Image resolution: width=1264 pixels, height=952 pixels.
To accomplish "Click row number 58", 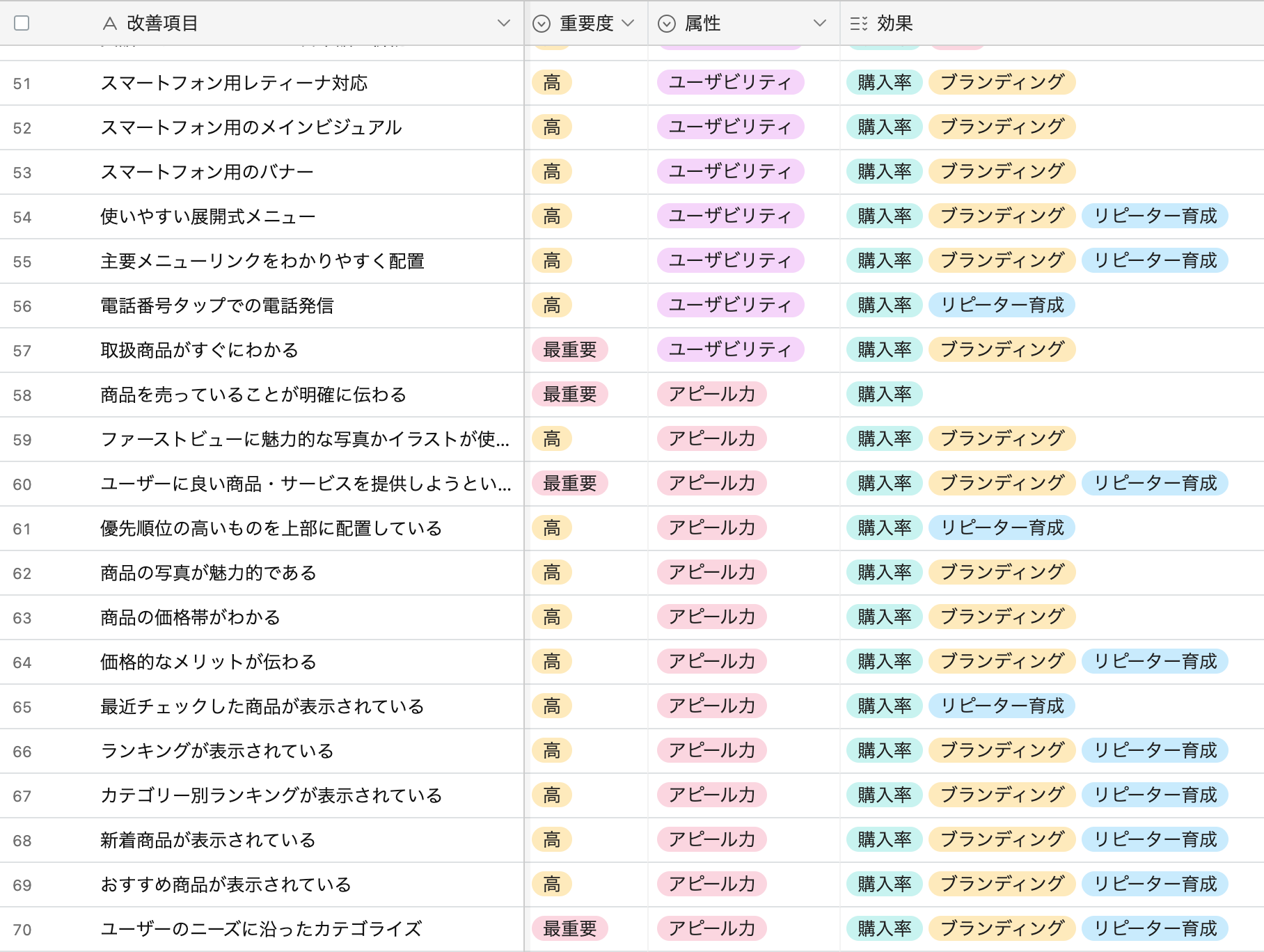I will tap(22, 395).
